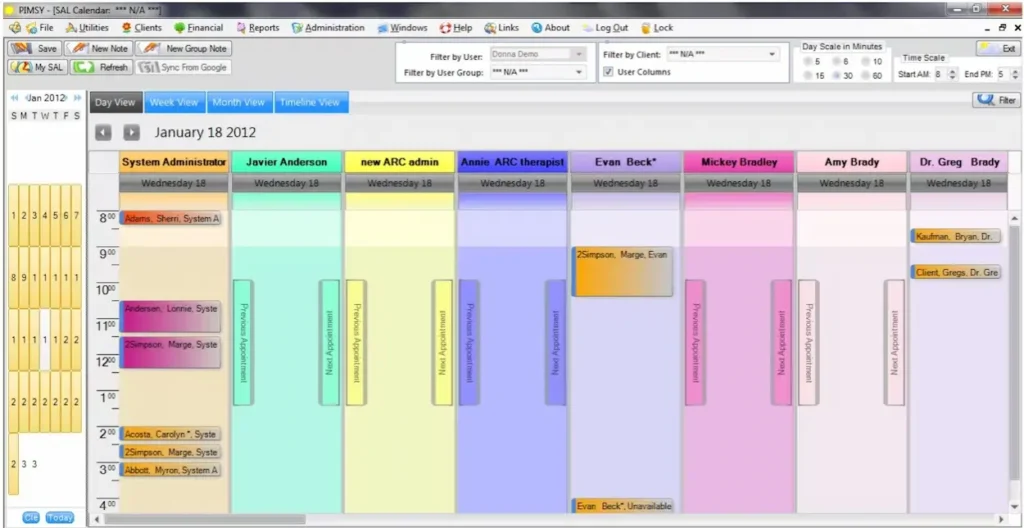Go to the previous day arrow
The height and width of the screenshot is (528, 1024).
click(103, 133)
